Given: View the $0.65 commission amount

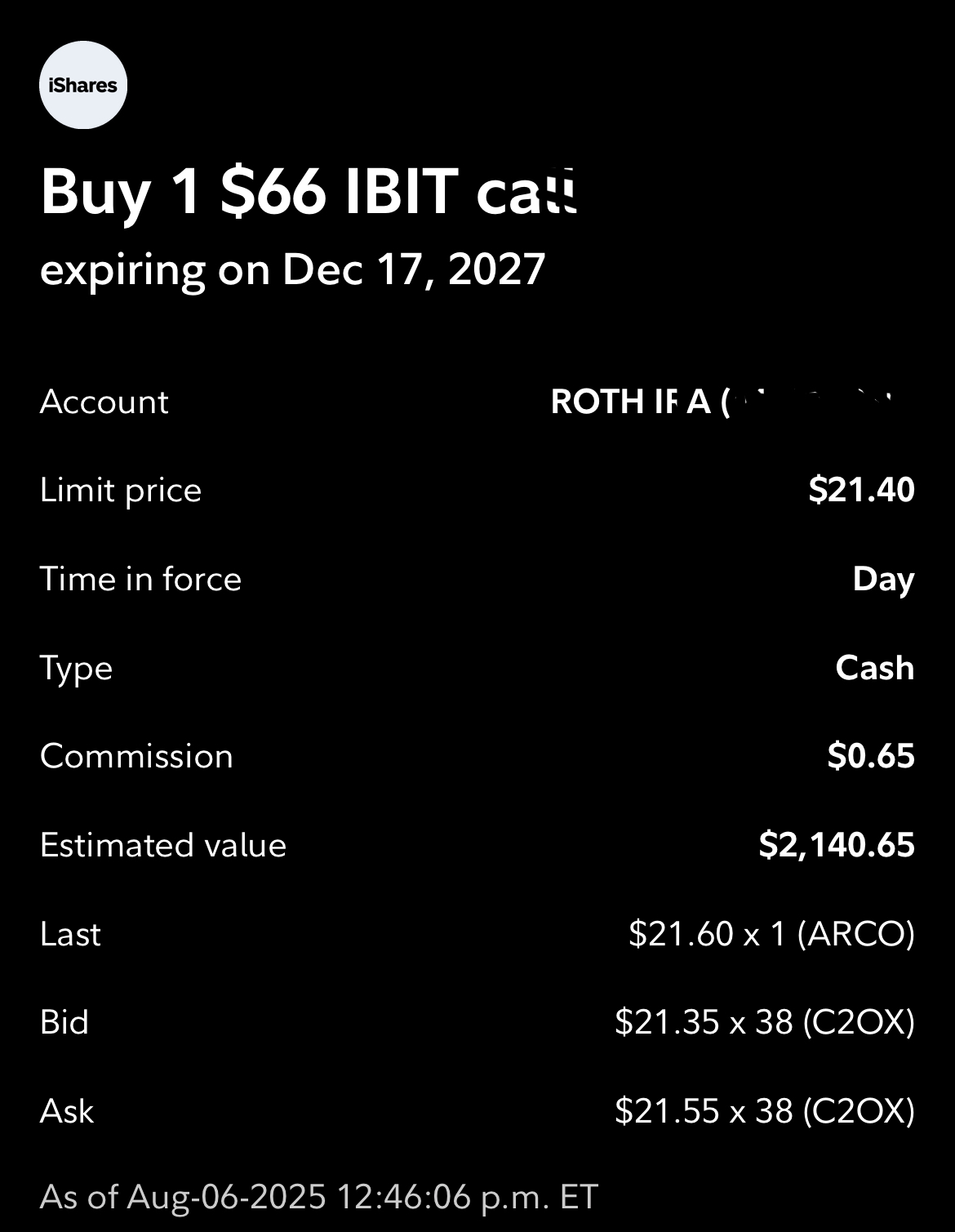Looking at the screenshot, I should 871,756.
